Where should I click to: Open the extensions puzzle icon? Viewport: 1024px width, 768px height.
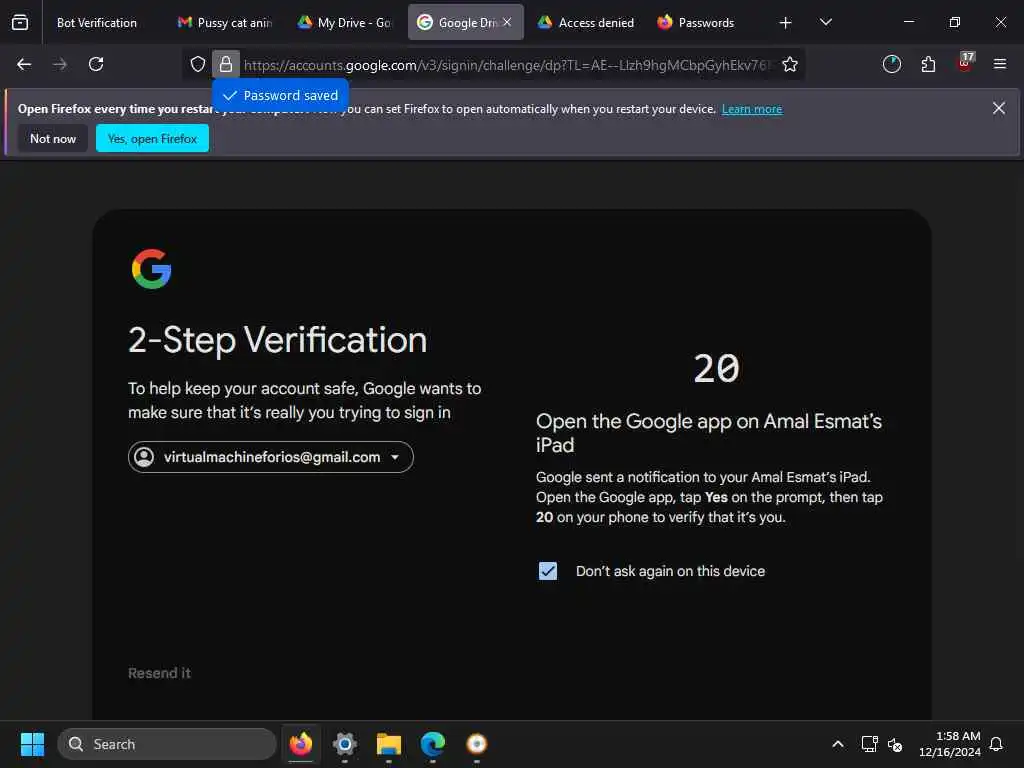[928, 64]
